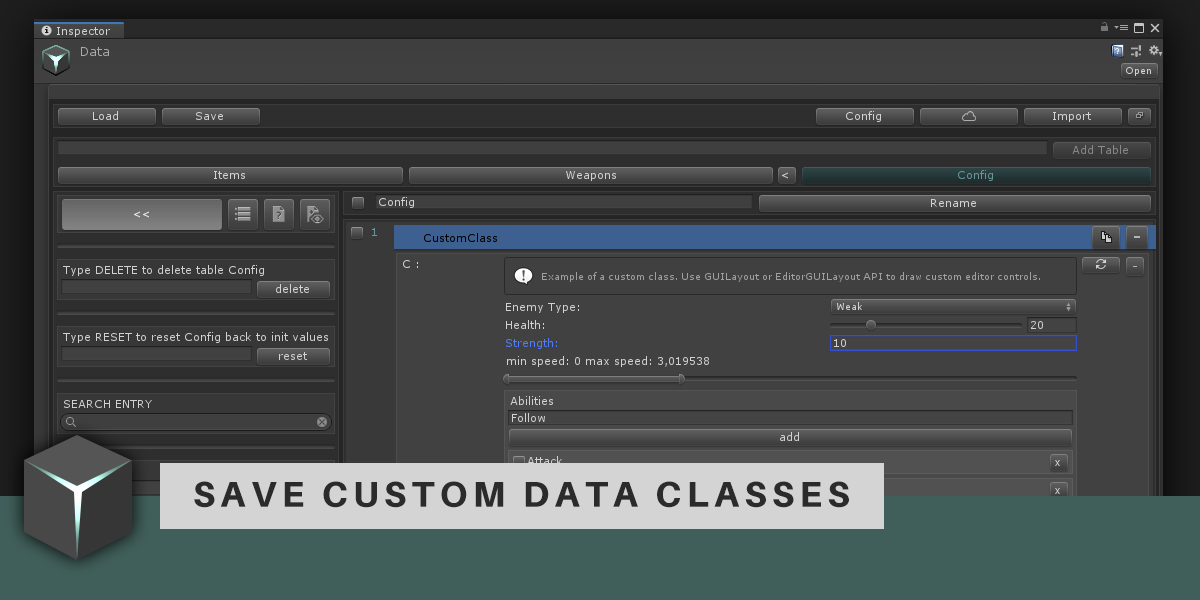Click the Health slider

(925, 325)
